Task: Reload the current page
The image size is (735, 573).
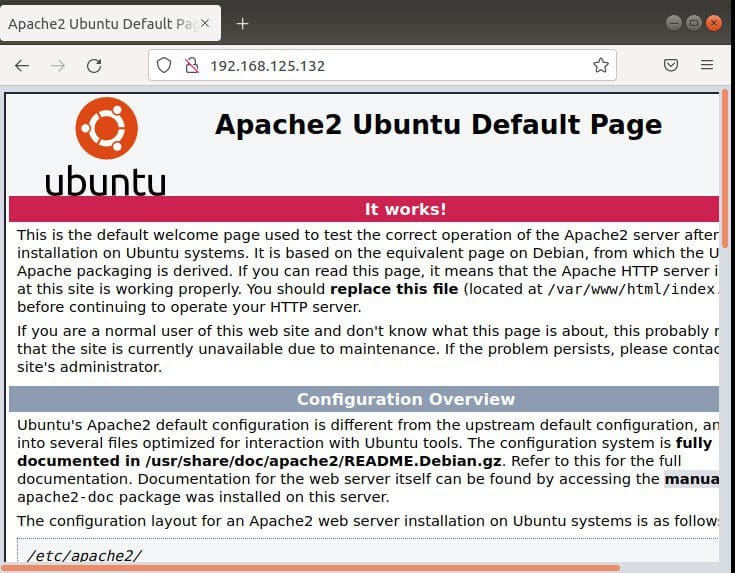Action: (94, 66)
